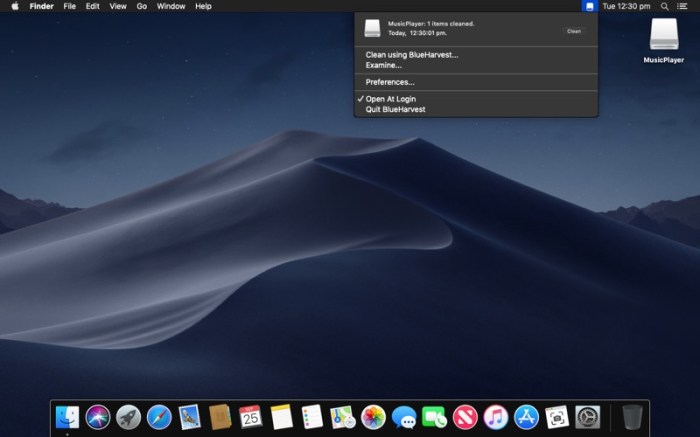700x437 pixels.
Task: Open Screenshot utility icon in Dock
Action: (x=557, y=417)
